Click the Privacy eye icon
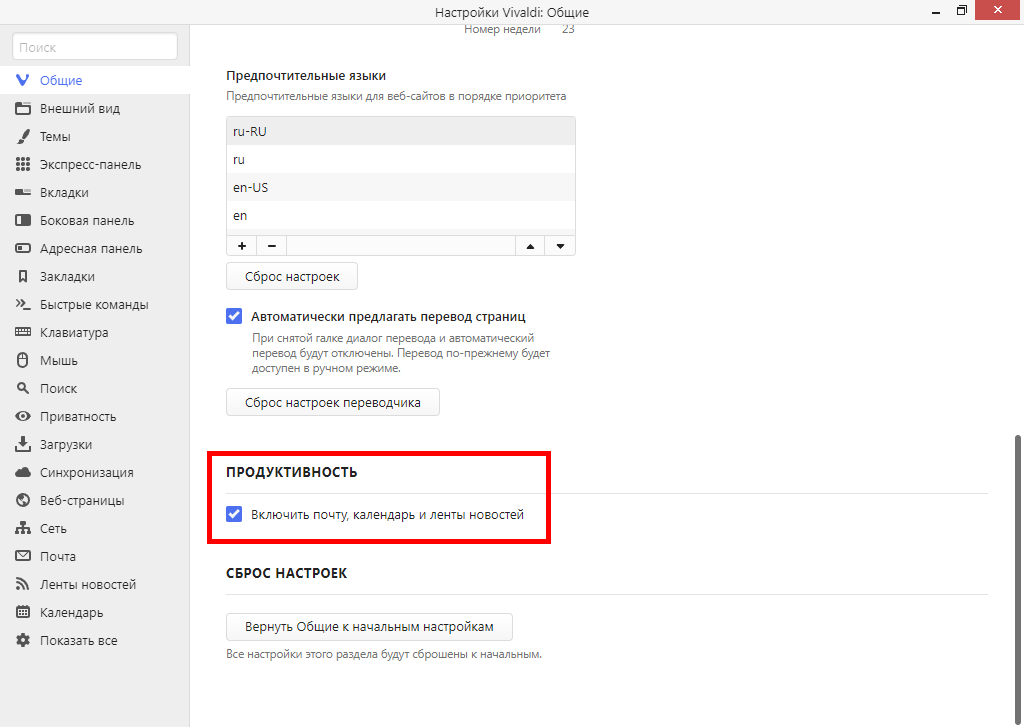 point(23,417)
